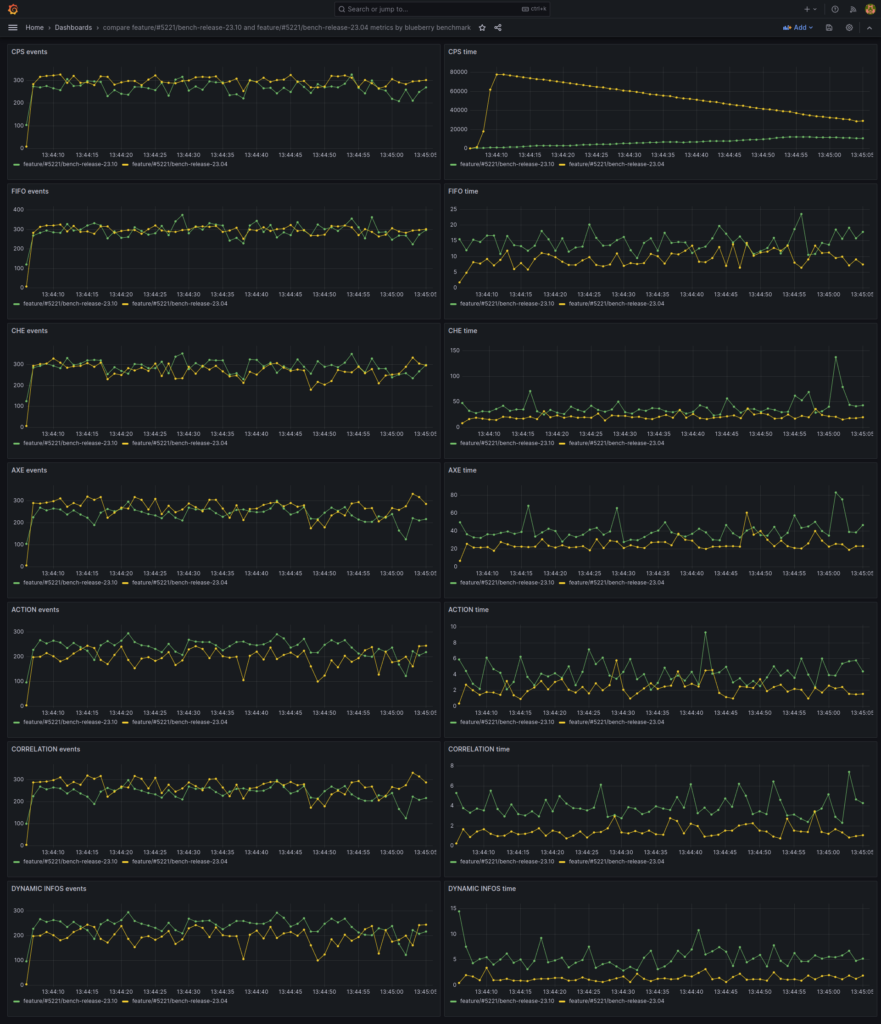The width and height of the screenshot is (881, 1024).
Task: Toggle bench-release-23.04 series in DYNAMIC INFOS time legend
Action: [x=617, y=1001]
